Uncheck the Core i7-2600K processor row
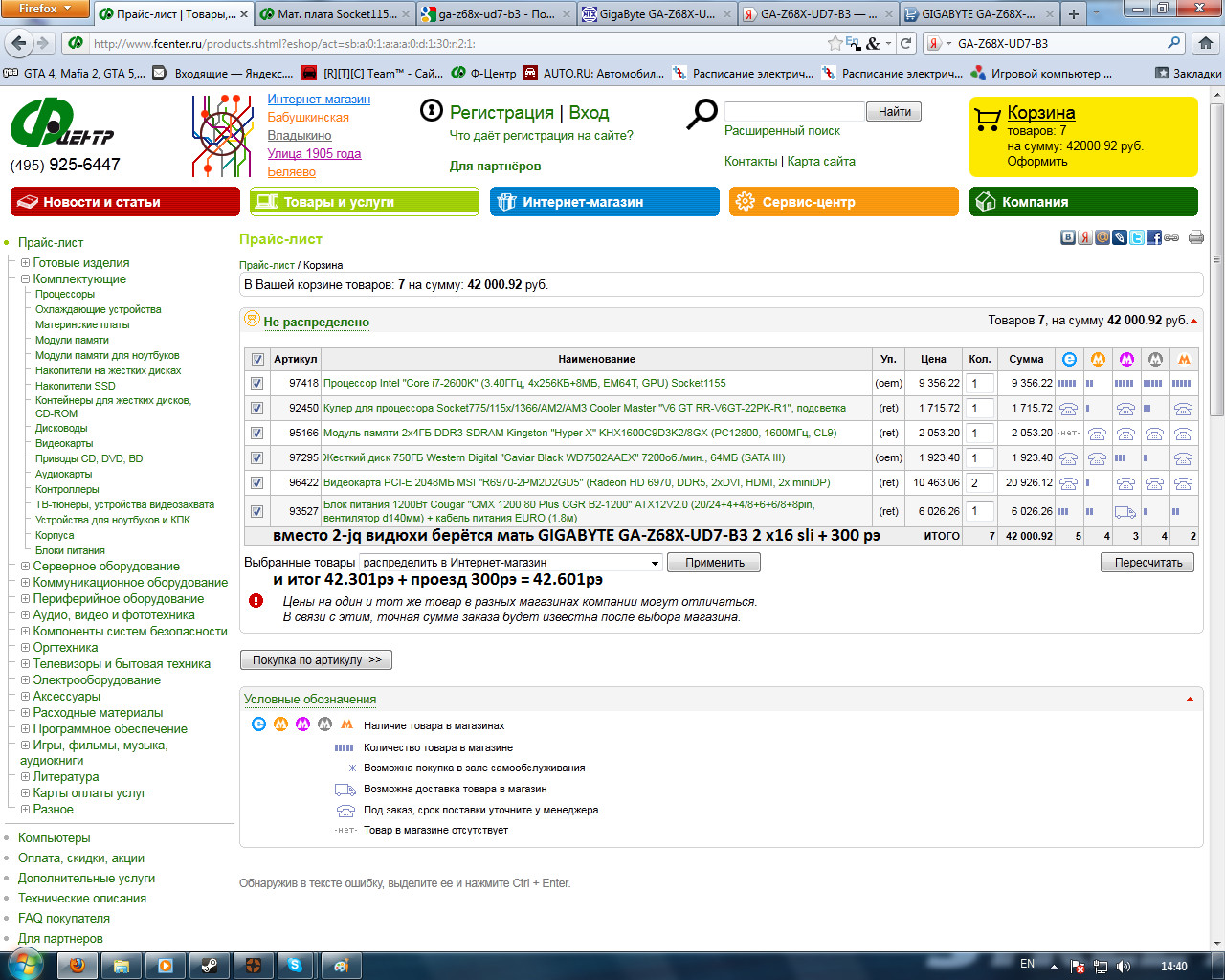 [256, 383]
